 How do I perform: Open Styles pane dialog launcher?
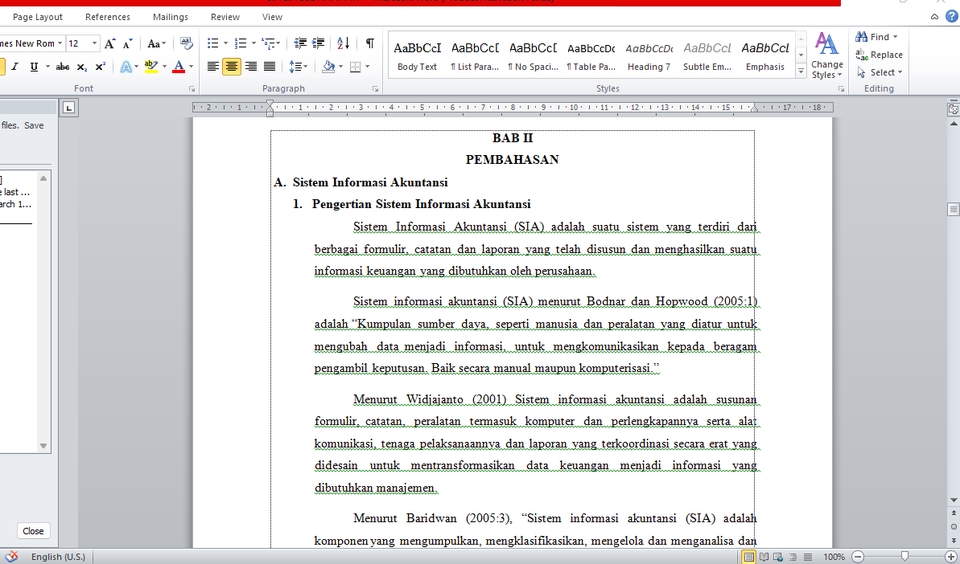point(841,89)
